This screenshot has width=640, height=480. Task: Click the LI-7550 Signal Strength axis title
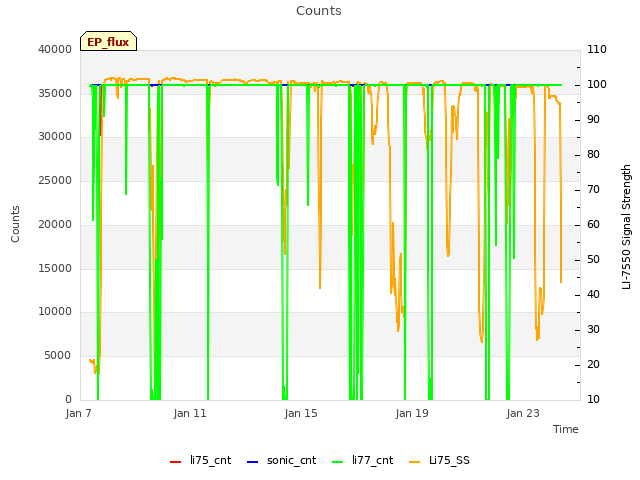tap(626, 227)
